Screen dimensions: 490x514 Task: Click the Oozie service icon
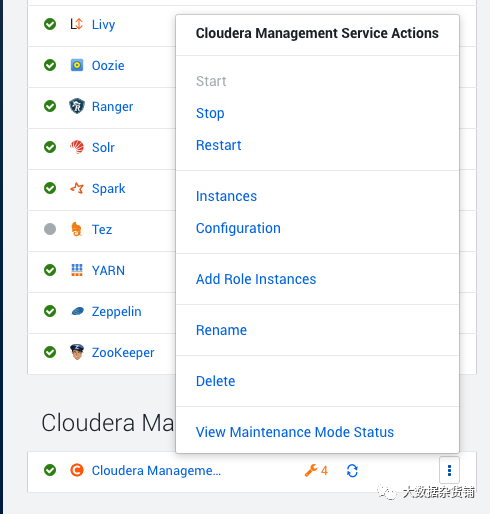pyautogui.click(x=77, y=65)
